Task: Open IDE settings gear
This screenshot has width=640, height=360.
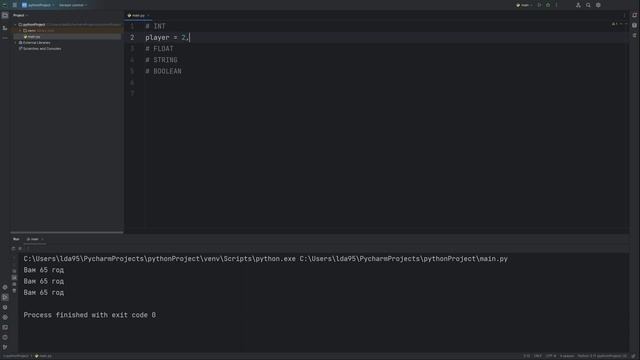Action: tap(598, 5)
